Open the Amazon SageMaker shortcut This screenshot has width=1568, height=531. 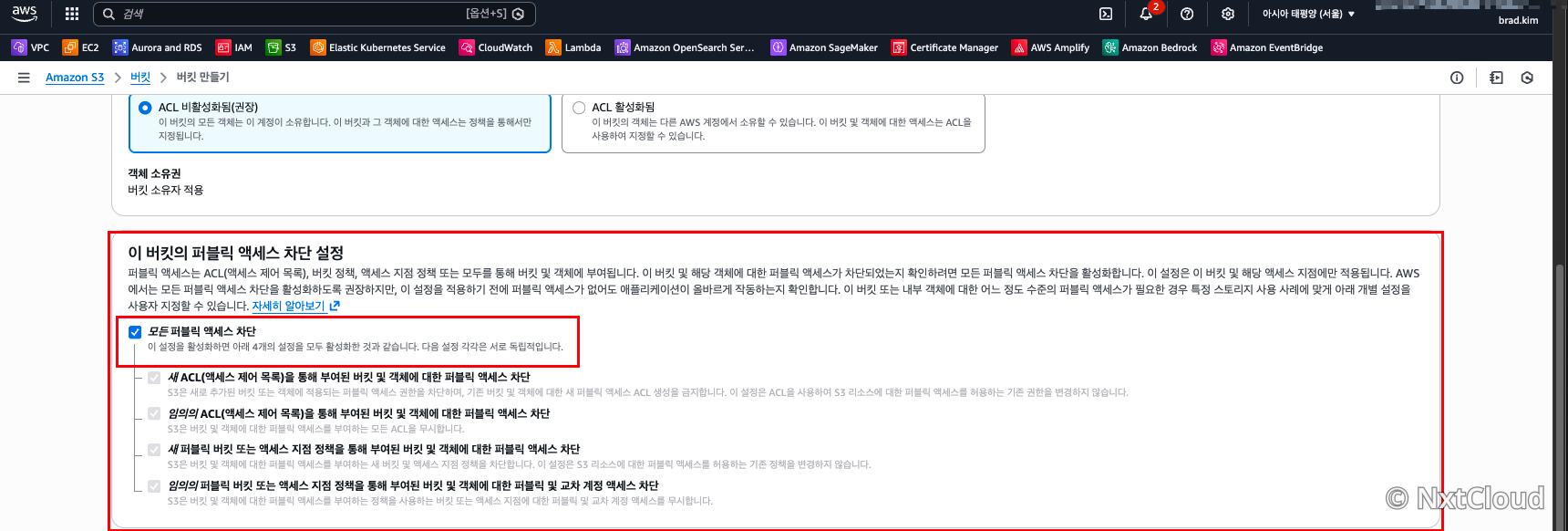[824, 47]
